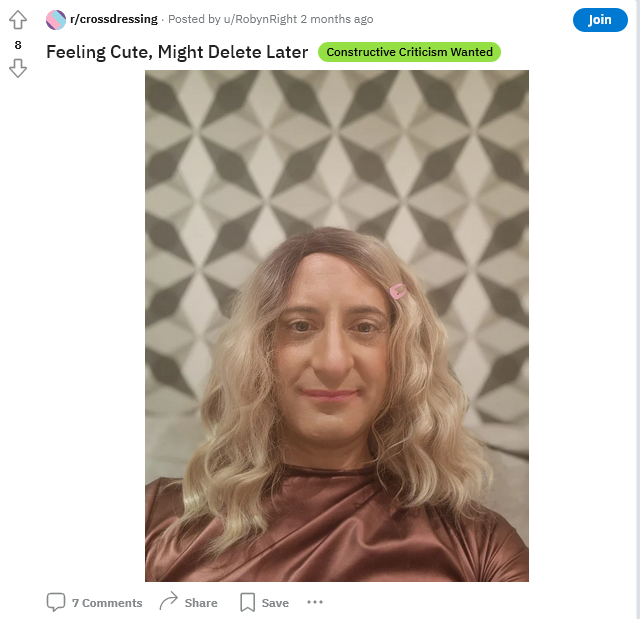Click the Posted by text
Viewport: 640px width, 619px height.
coord(194,19)
